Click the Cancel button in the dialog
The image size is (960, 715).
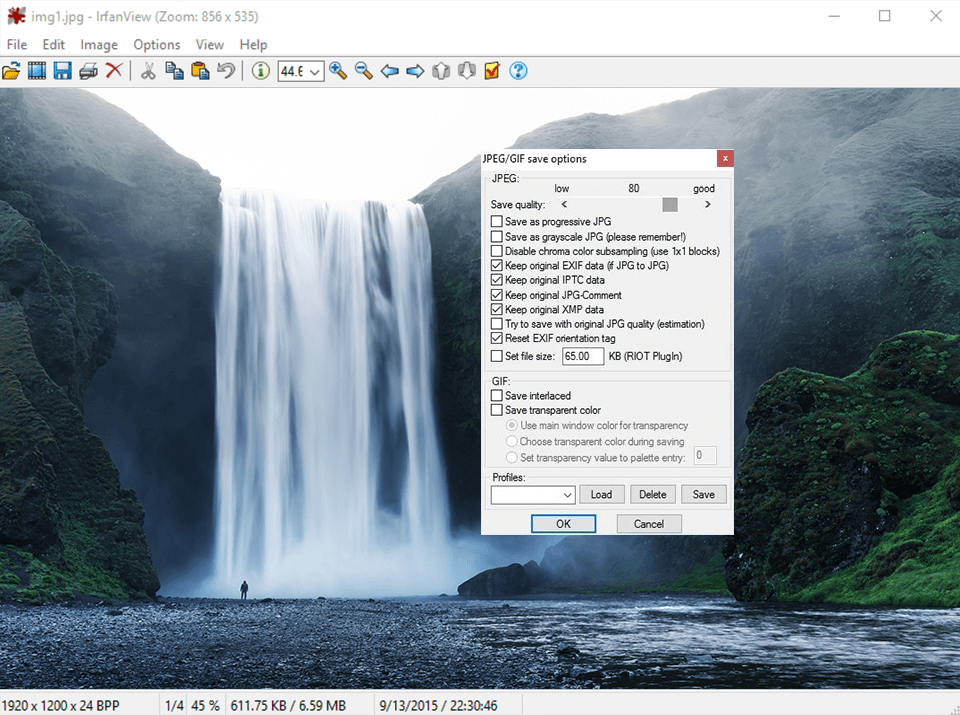coord(648,524)
